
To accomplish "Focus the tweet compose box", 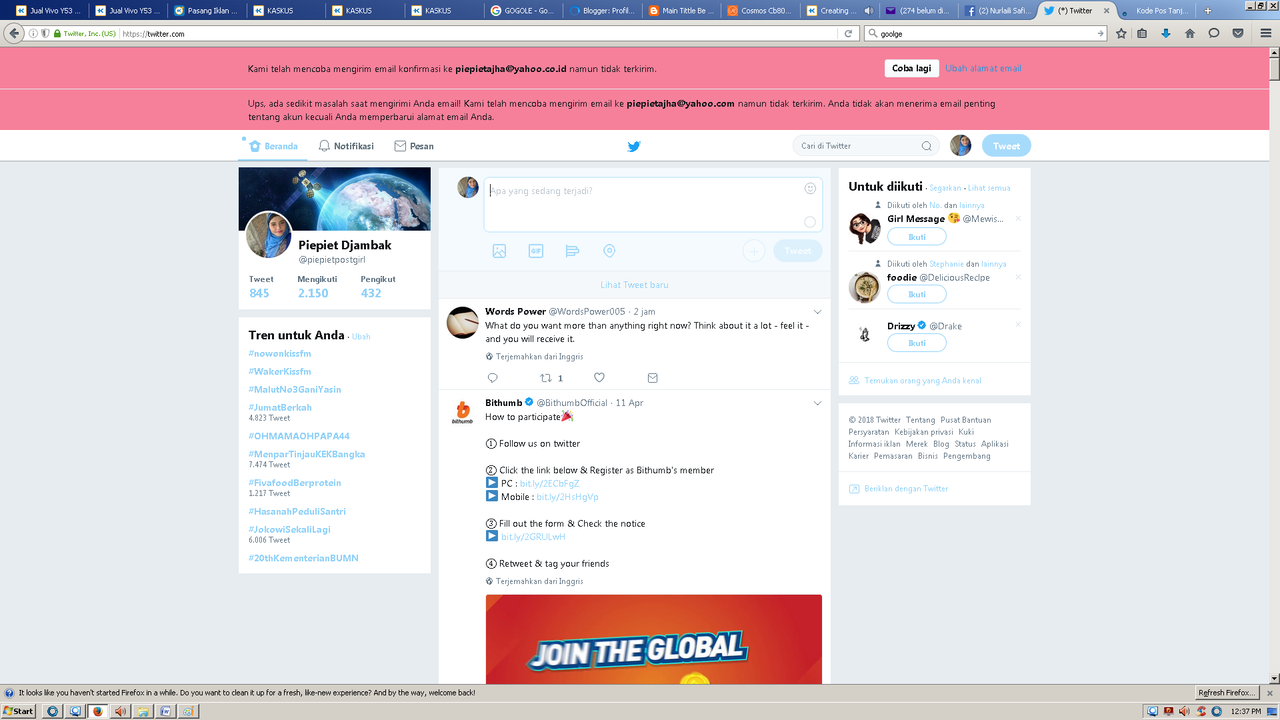I will click(653, 205).
